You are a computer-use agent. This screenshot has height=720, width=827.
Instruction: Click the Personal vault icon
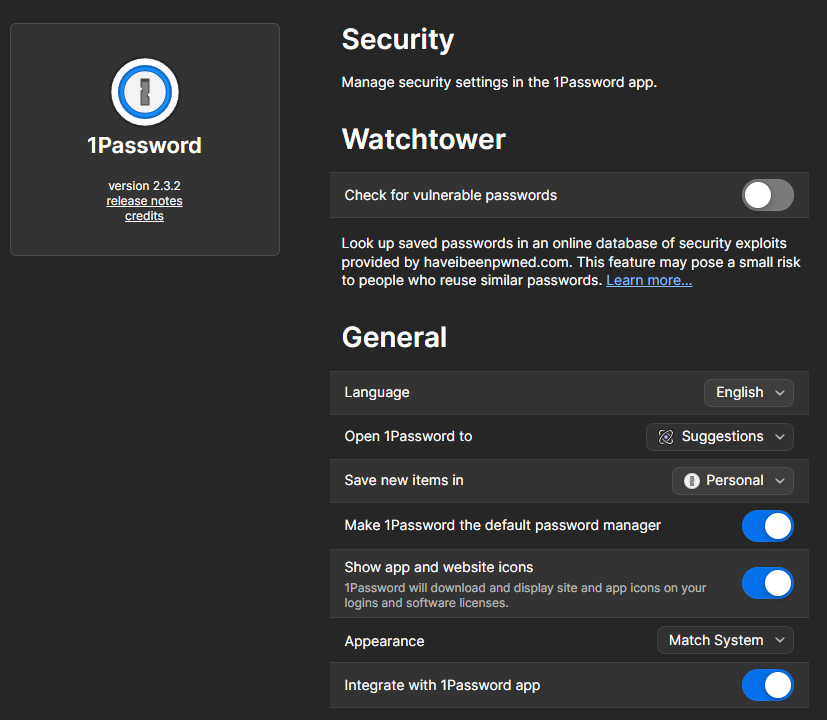[x=691, y=480]
